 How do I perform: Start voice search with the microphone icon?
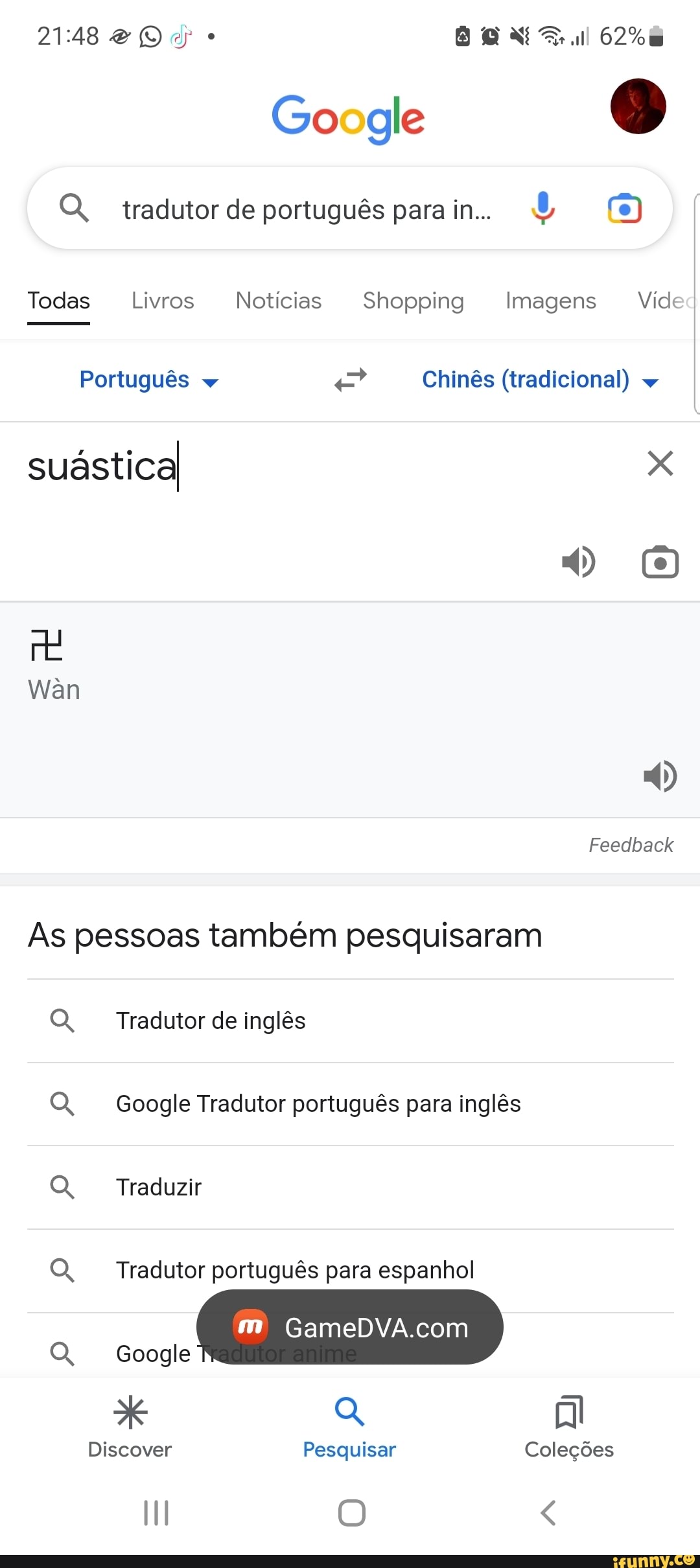pos(543,209)
